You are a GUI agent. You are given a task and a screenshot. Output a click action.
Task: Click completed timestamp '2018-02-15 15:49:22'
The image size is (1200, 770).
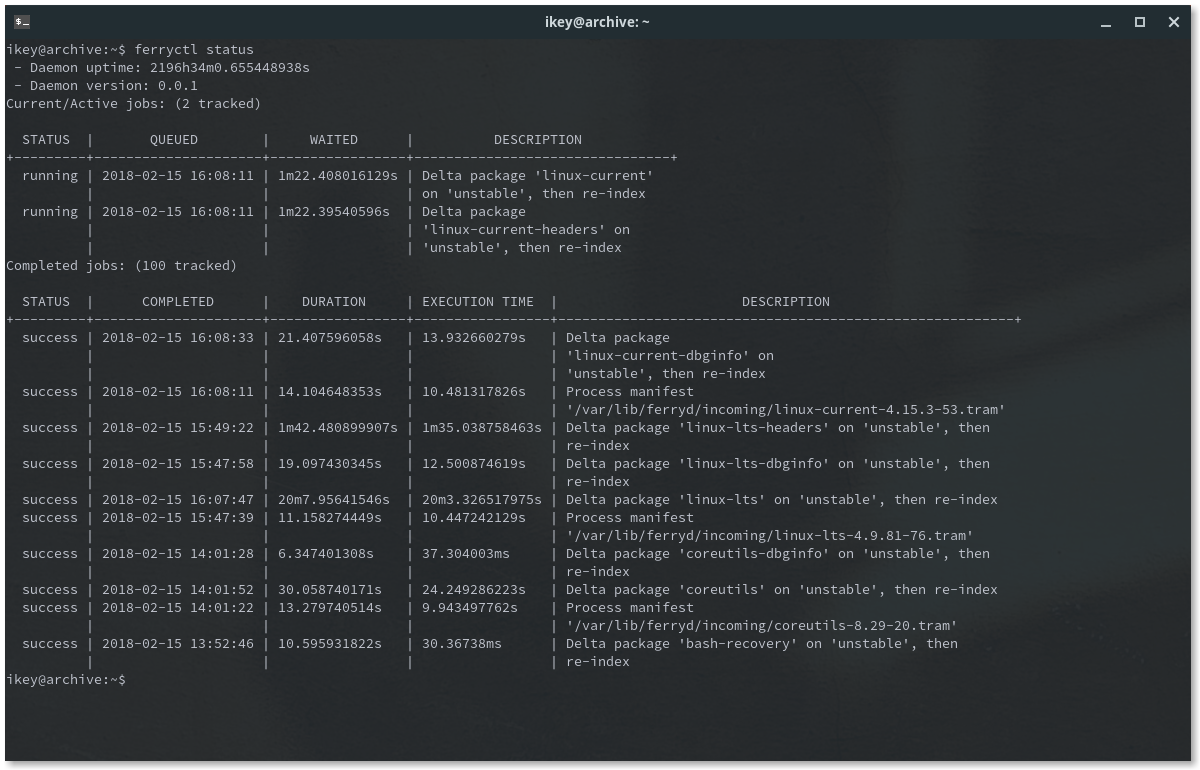(178, 427)
